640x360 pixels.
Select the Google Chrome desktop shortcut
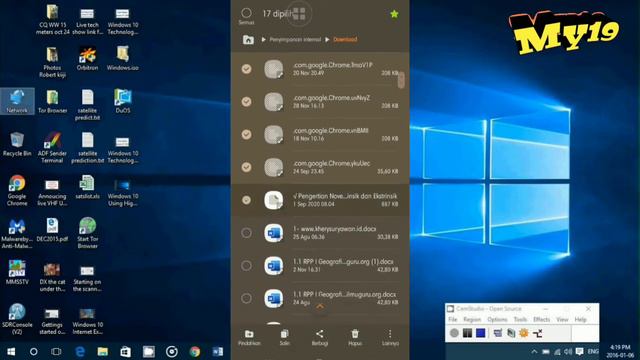click(x=17, y=190)
